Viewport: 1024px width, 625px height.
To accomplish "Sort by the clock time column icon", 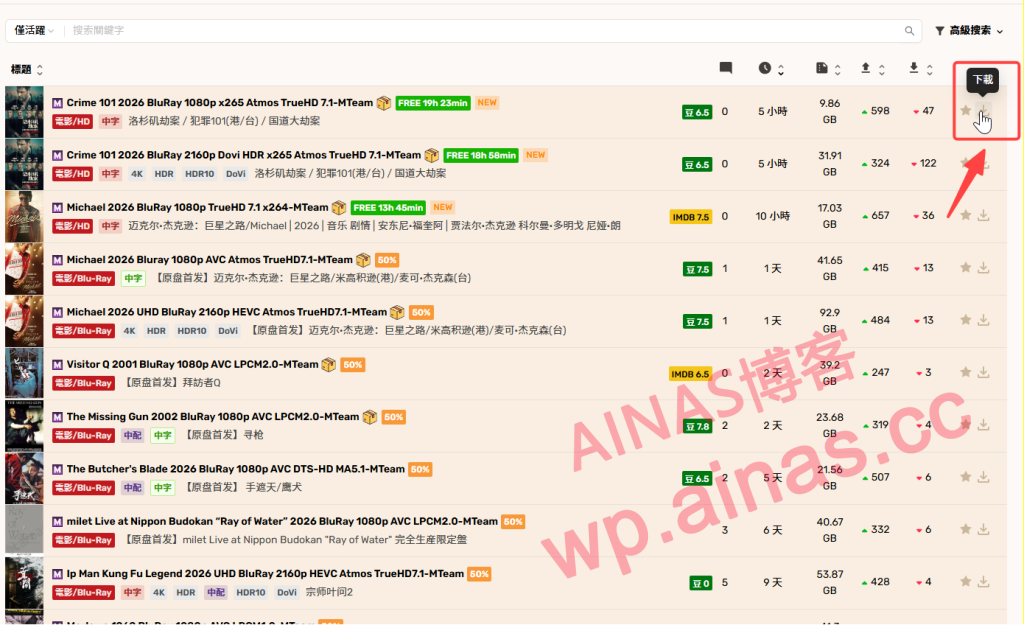I will (x=765, y=68).
